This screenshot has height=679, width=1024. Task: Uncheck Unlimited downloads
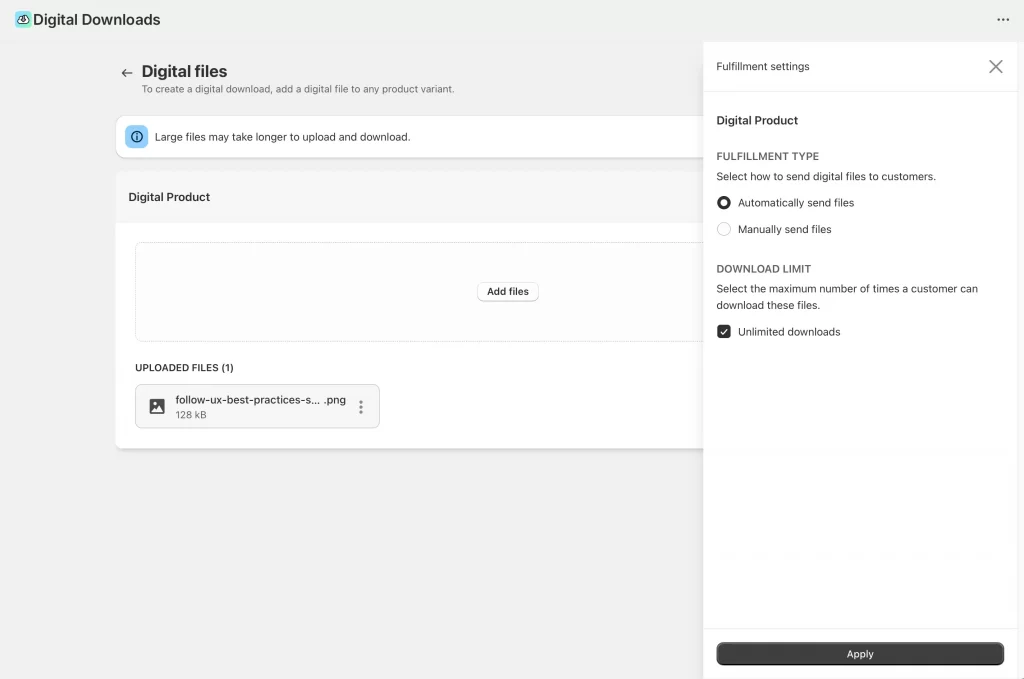click(x=723, y=331)
